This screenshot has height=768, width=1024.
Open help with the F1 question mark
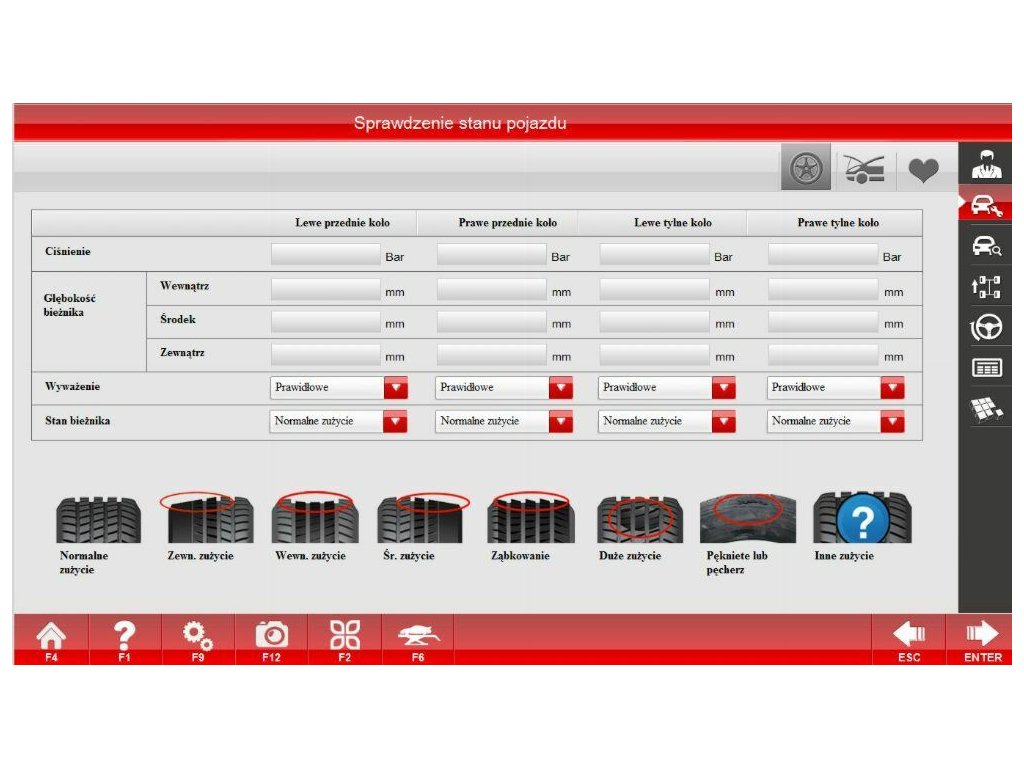tap(124, 640)
